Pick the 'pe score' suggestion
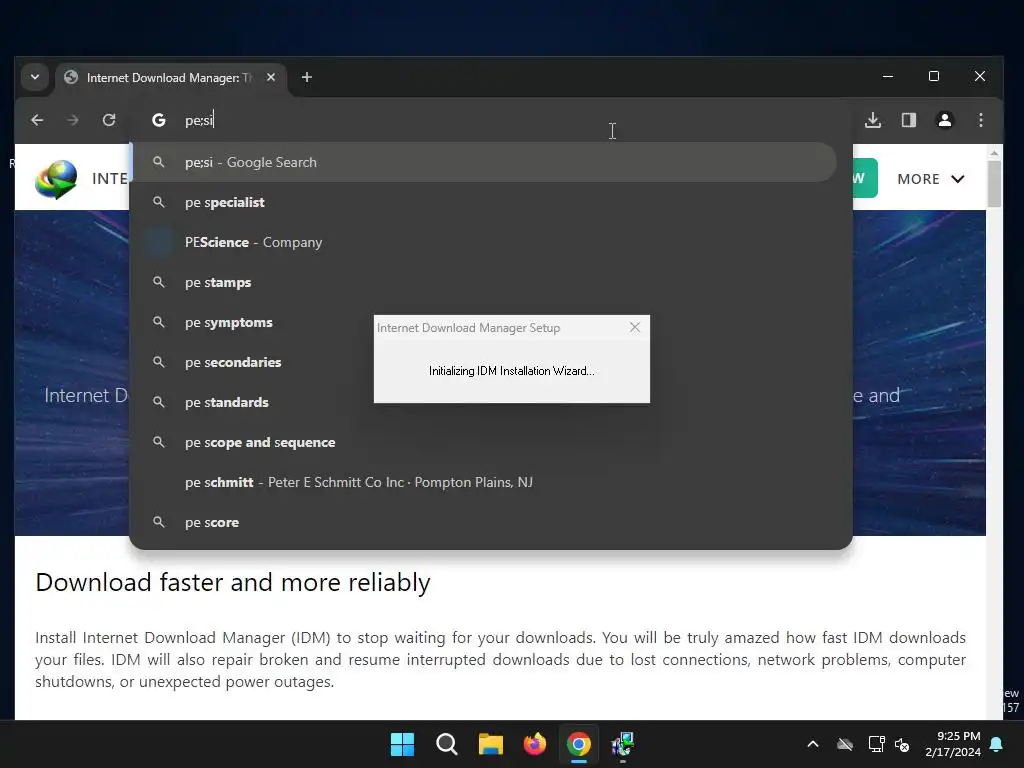The width and height of the screenshot is (1024, 768). point(484,522)
